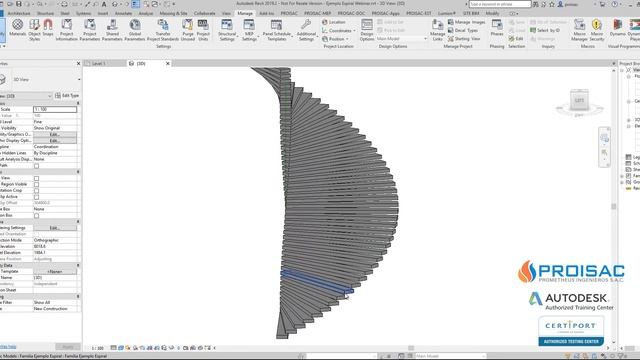Click the ViewCube in the 3D view
The height and width of the screenshot is (360, 640).
click(x=579, y=100)
